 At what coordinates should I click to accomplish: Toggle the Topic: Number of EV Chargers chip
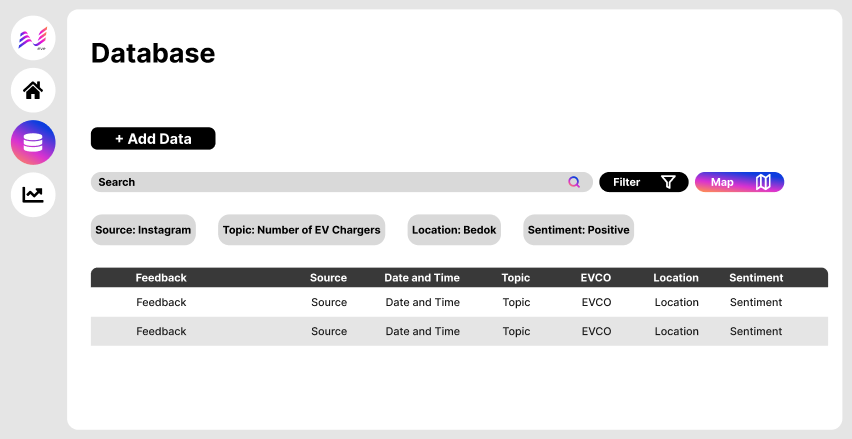click(302, 230)
